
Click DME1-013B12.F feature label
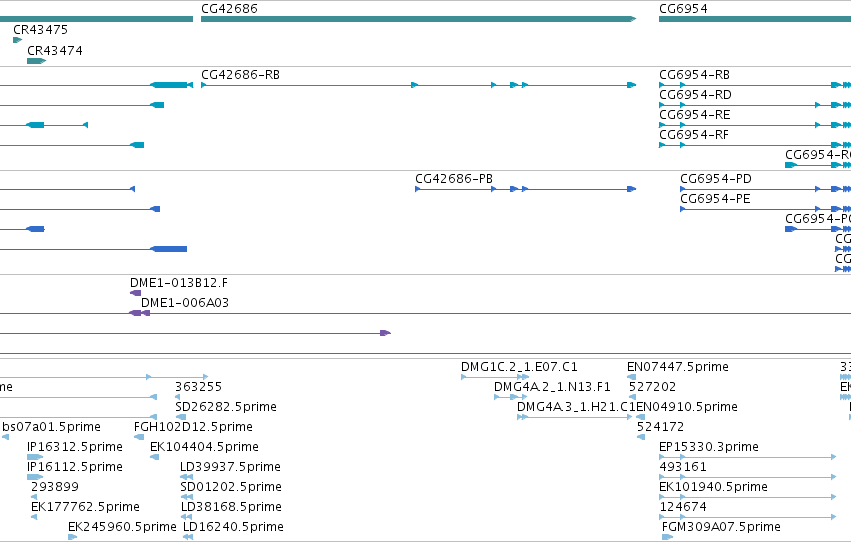click(179, 283)
